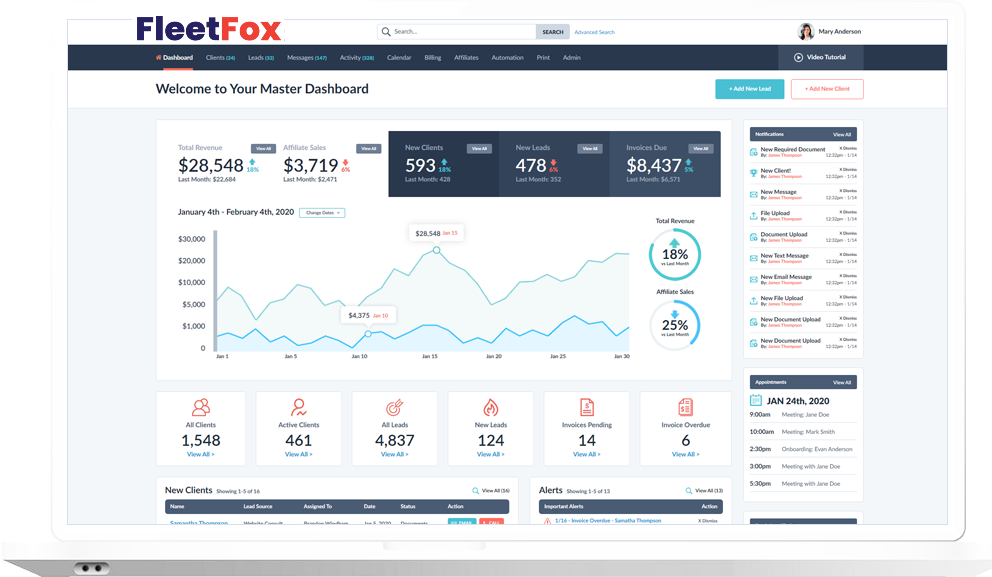Click the Affiliate Sales 25% progress ring
This screenshot has width=992, height=577.
click(x=675, y=325)
